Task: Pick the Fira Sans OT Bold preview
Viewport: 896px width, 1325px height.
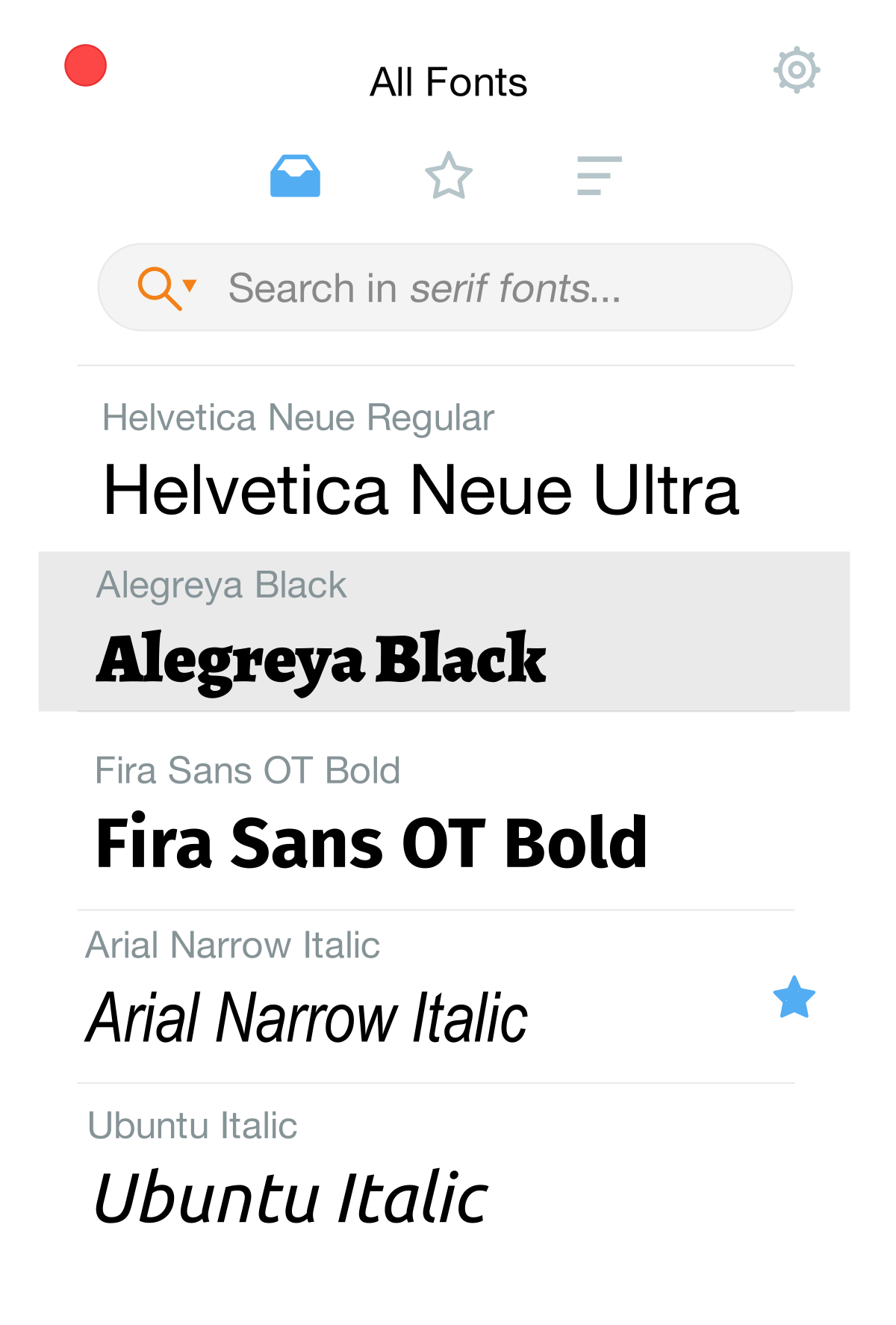Action: (371, 843)
